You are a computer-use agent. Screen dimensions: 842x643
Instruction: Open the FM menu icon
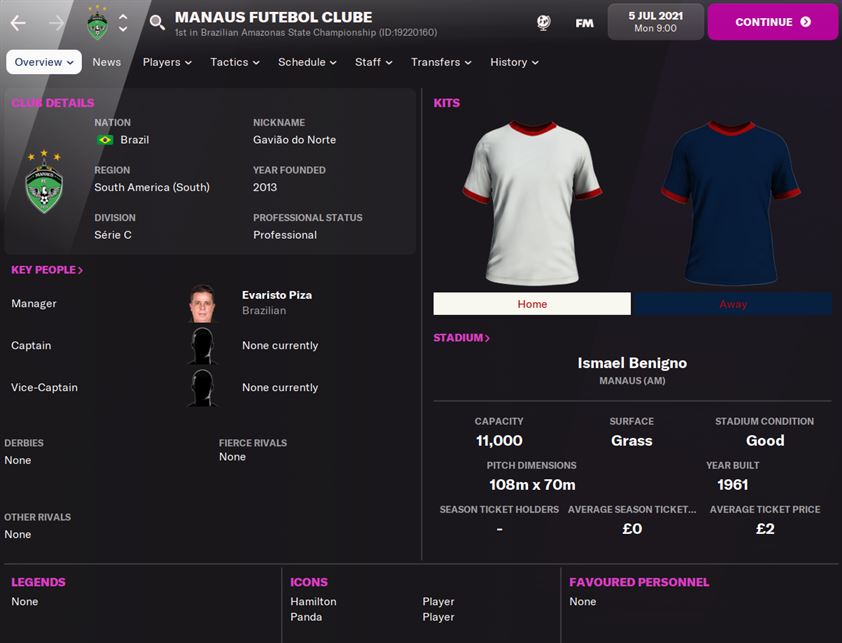click(584, 23)
